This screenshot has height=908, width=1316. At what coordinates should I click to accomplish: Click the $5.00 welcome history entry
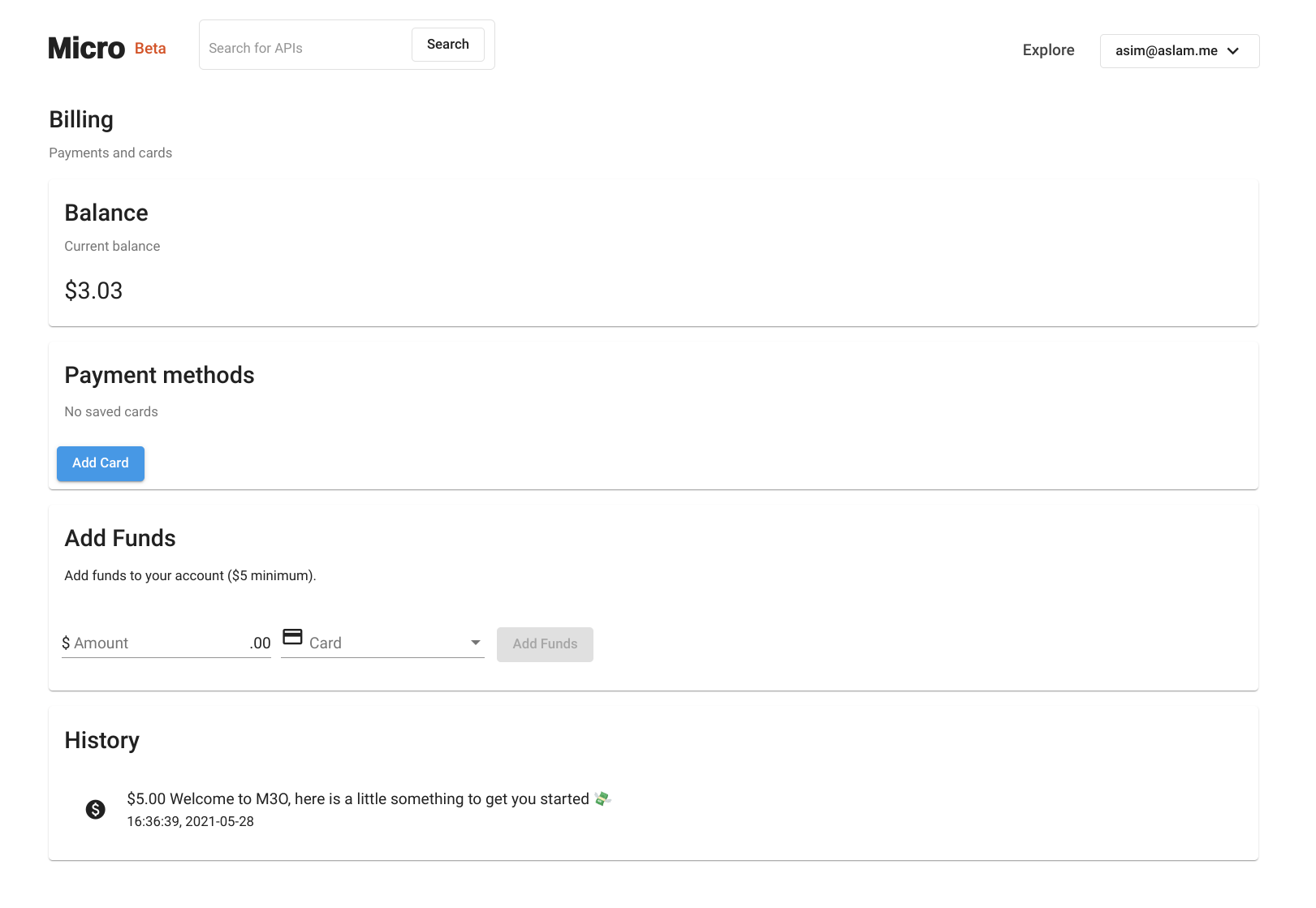click(x=358, y=799)
